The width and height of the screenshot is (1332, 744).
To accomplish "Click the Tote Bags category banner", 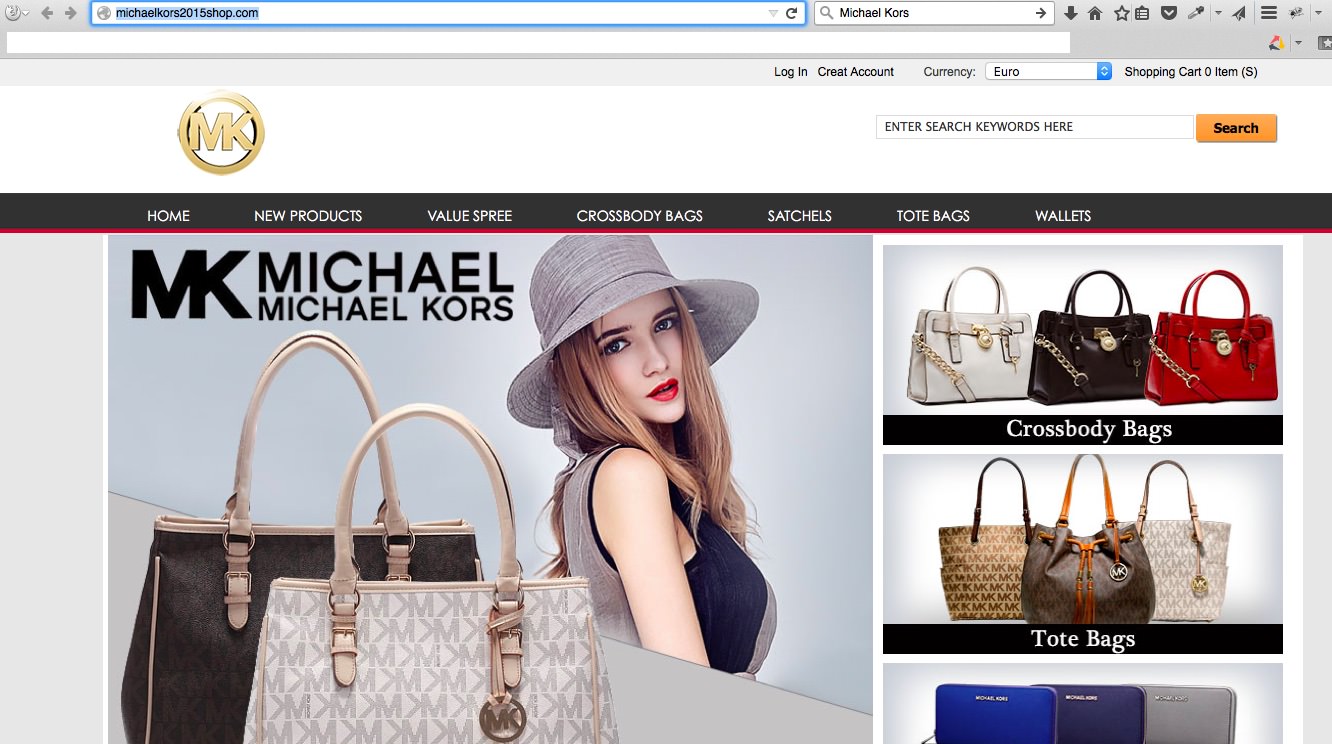I will 1083,638.
